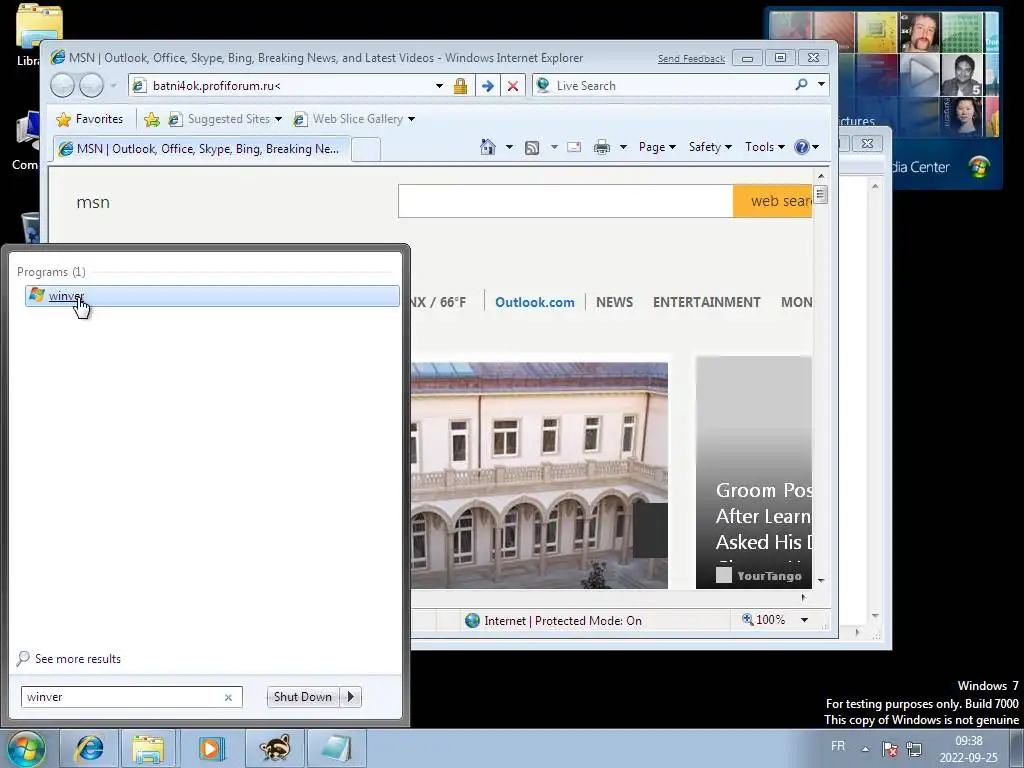Click the address bar URL field

(281, 86)
